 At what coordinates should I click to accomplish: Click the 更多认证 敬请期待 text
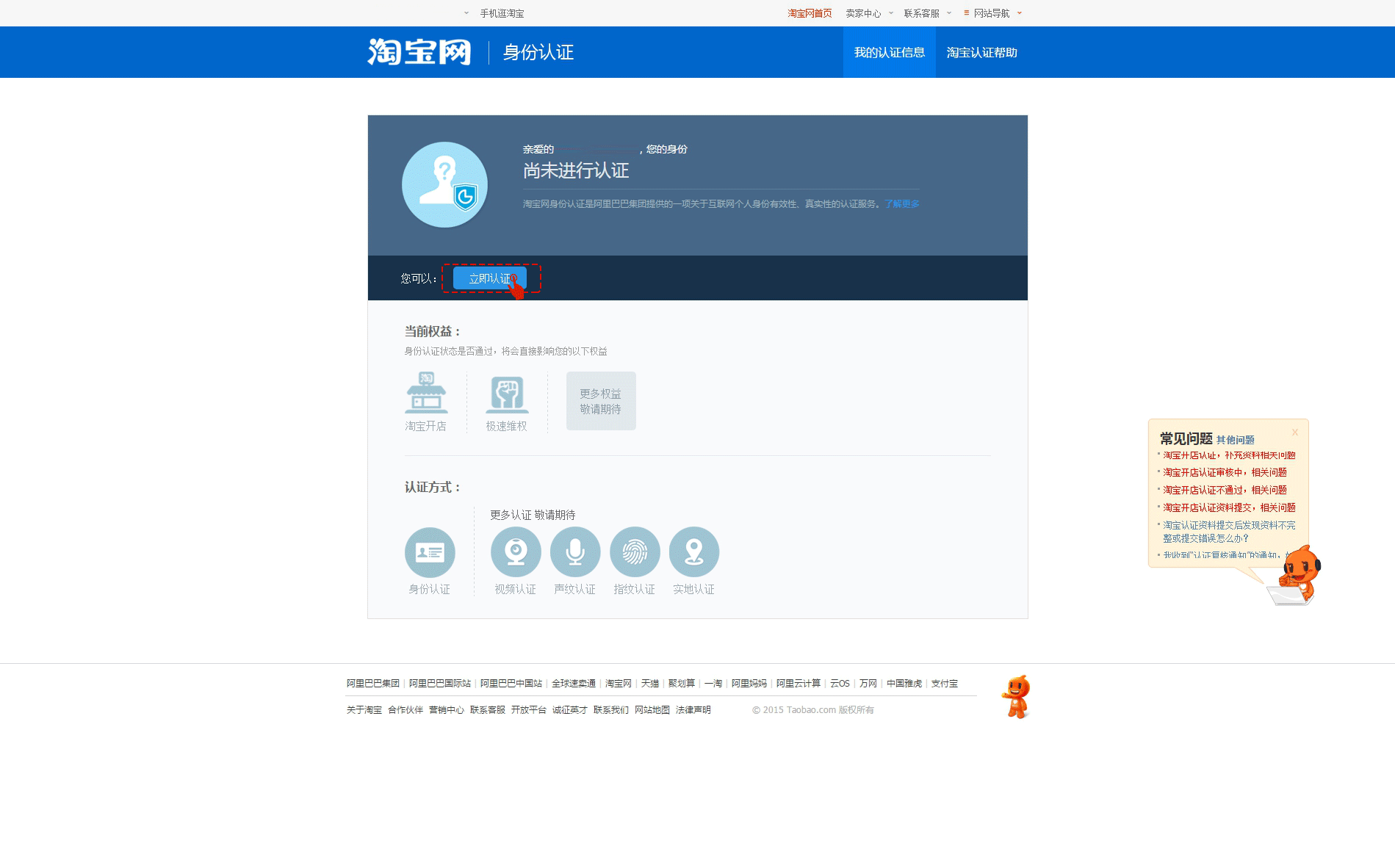click(x=533, y=515)
